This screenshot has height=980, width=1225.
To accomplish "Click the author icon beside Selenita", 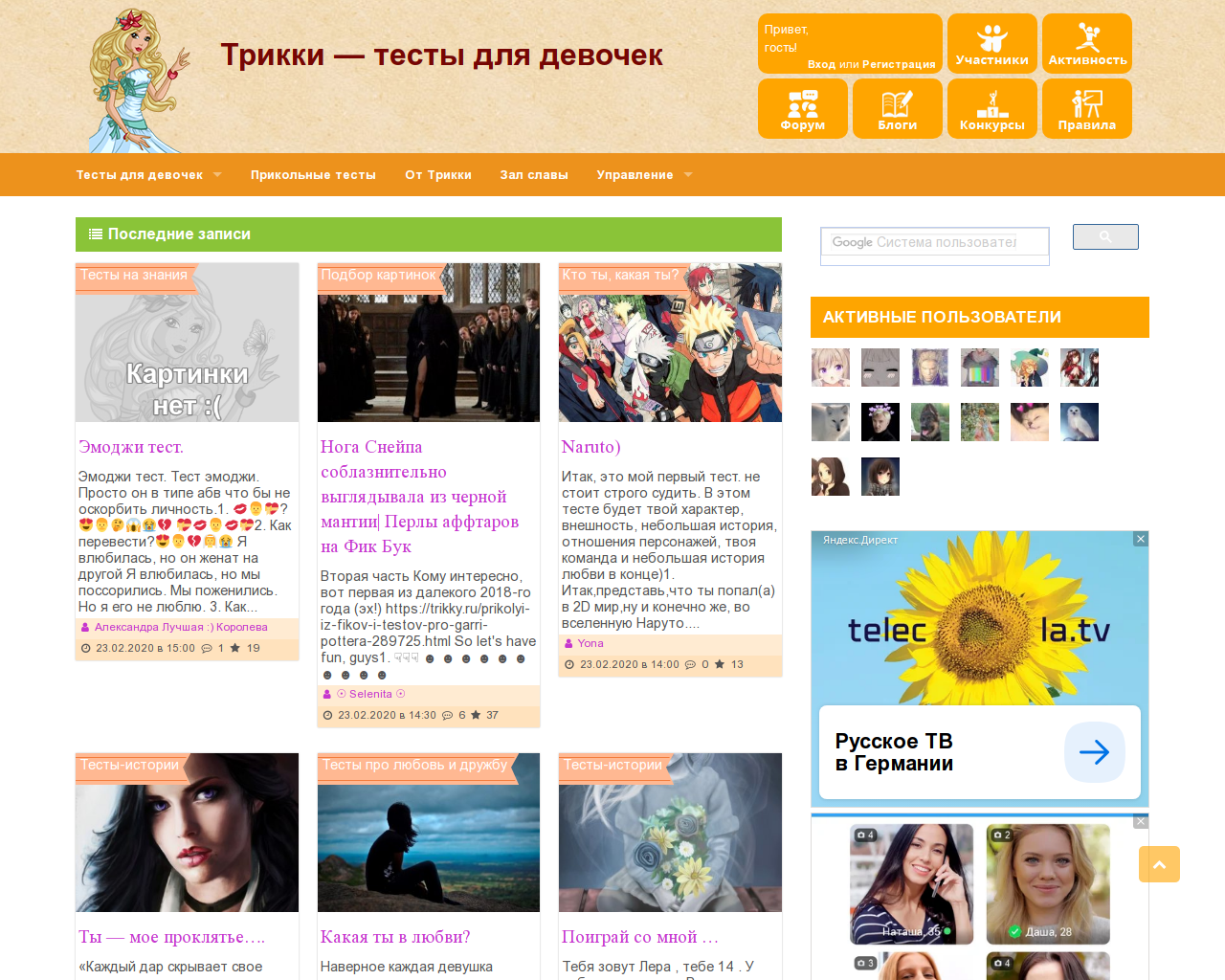I will [x=327, y=695].
